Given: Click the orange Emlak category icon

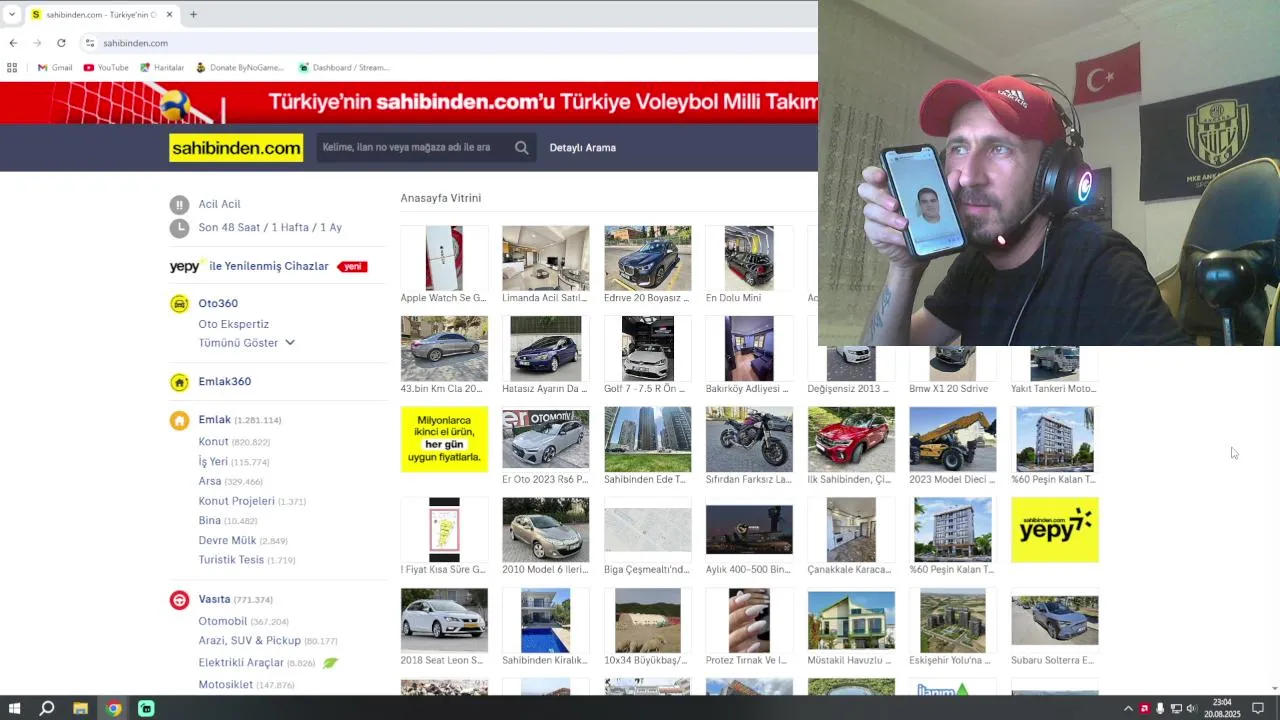Looking at the screenshot, I should pyautogui.click(x=179, y=421).
